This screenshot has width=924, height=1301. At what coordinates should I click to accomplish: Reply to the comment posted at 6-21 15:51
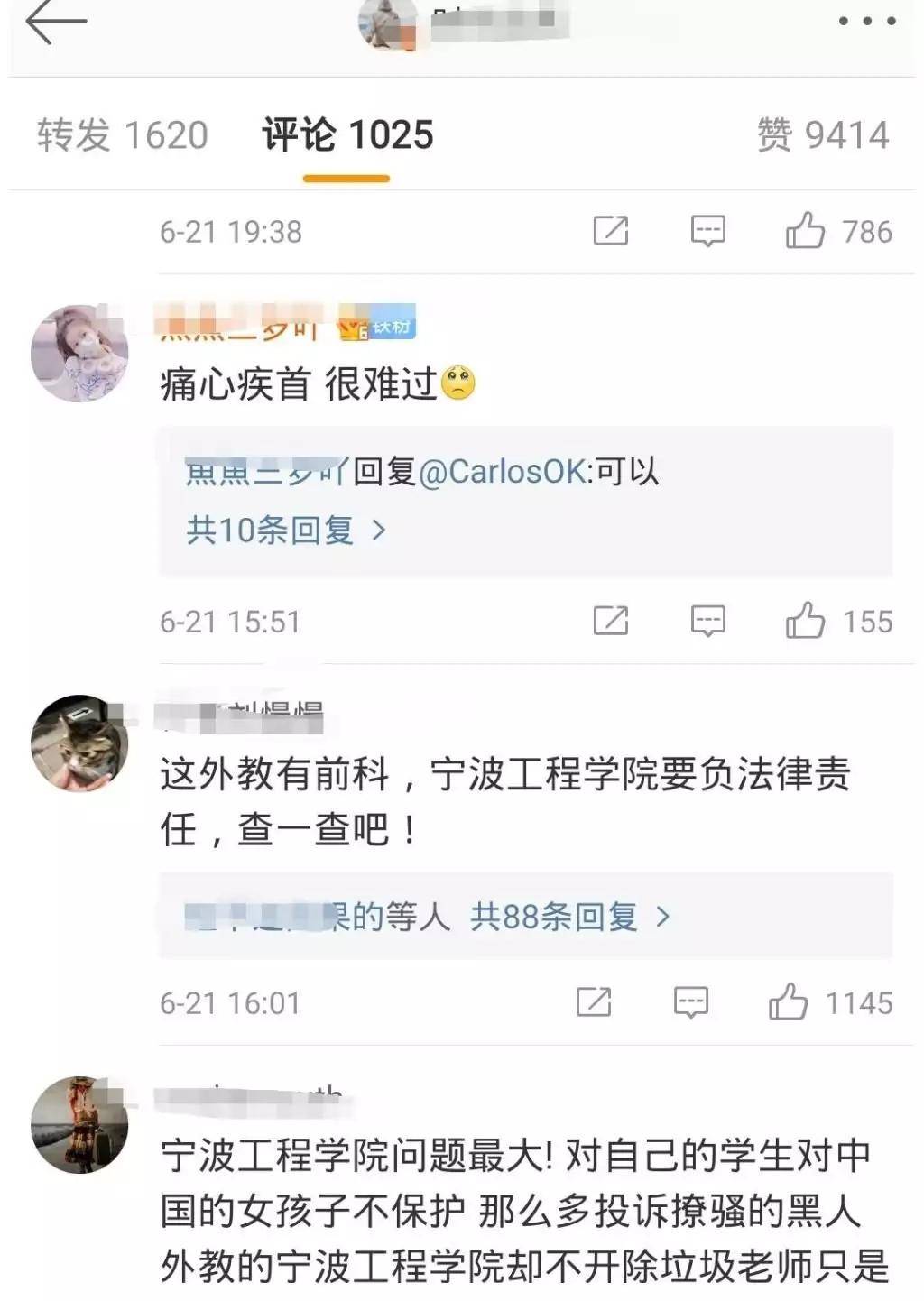point(708,621)
